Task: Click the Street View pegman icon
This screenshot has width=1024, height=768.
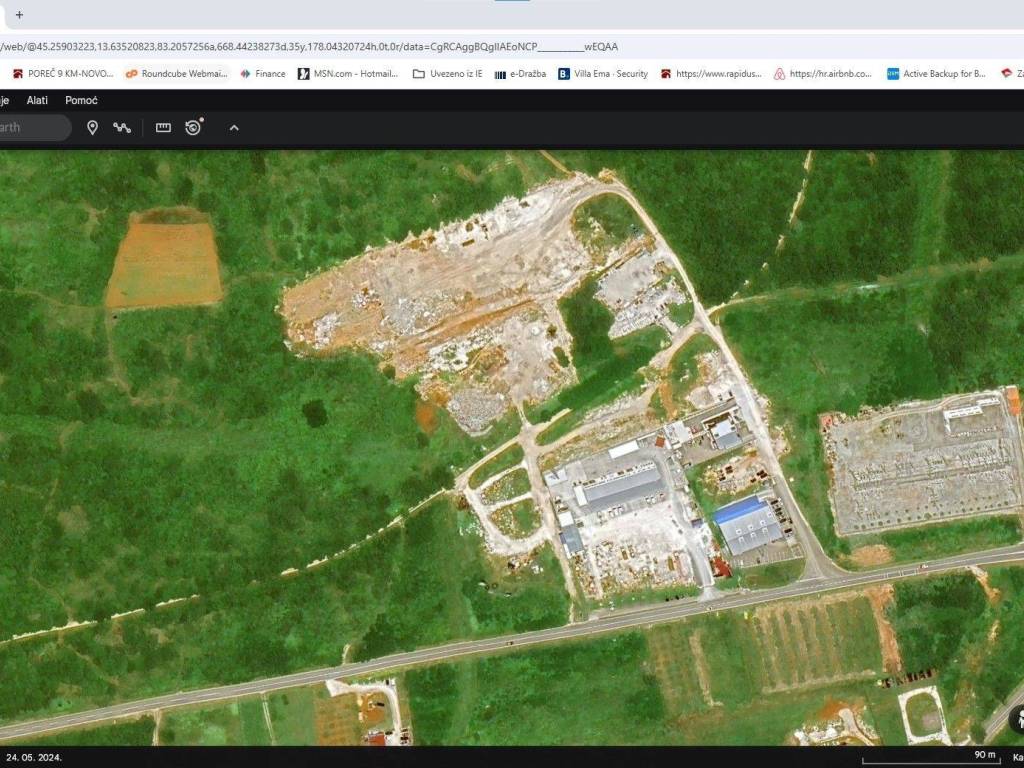Action: point(1016,717)
